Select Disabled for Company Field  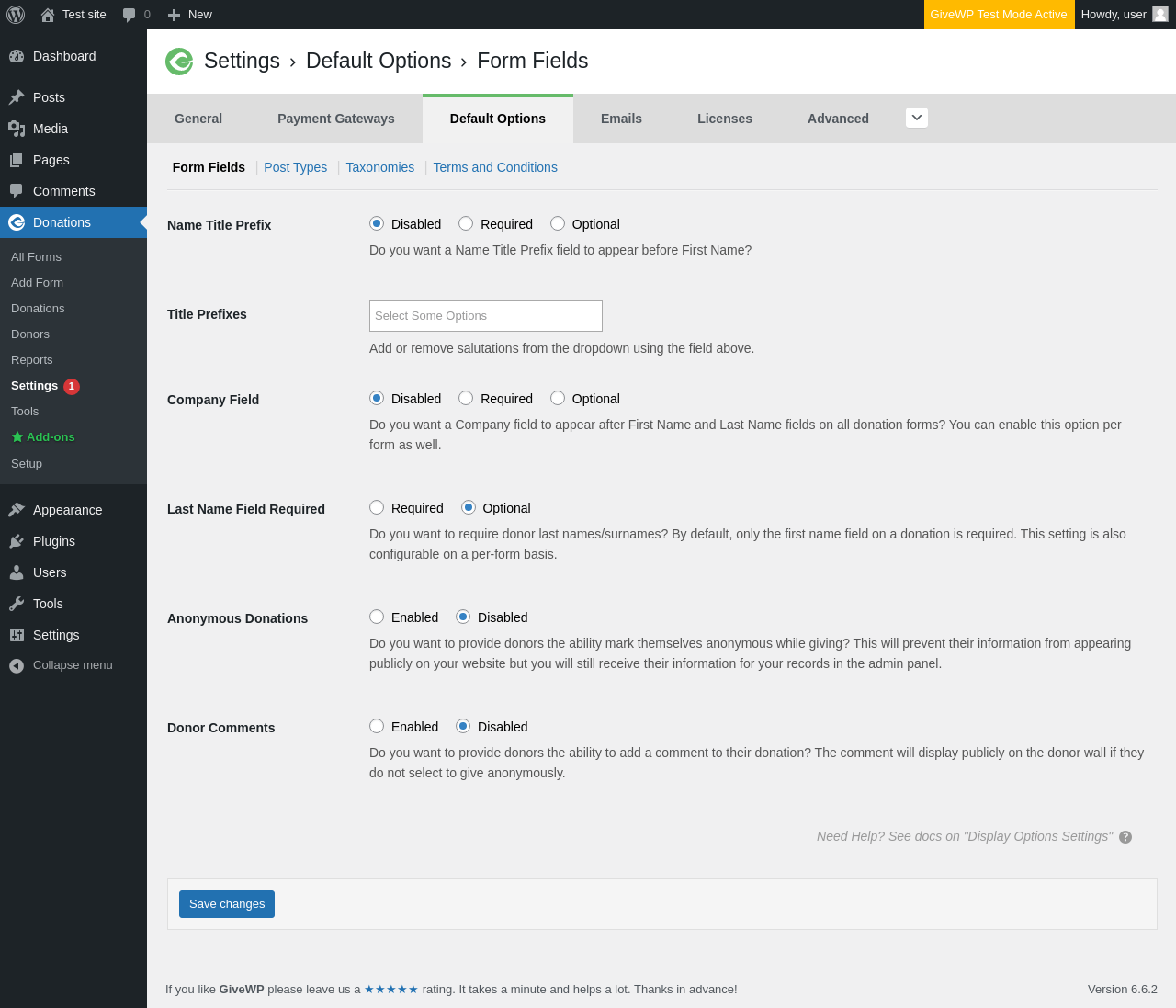(377, 398)
